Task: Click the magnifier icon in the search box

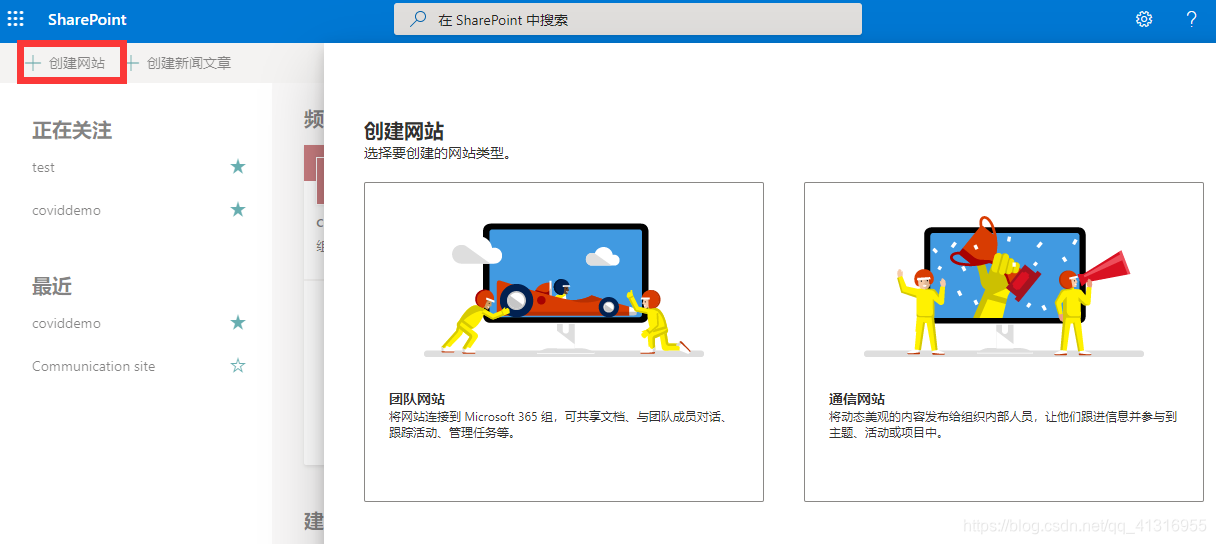Action: click(419, 19)
